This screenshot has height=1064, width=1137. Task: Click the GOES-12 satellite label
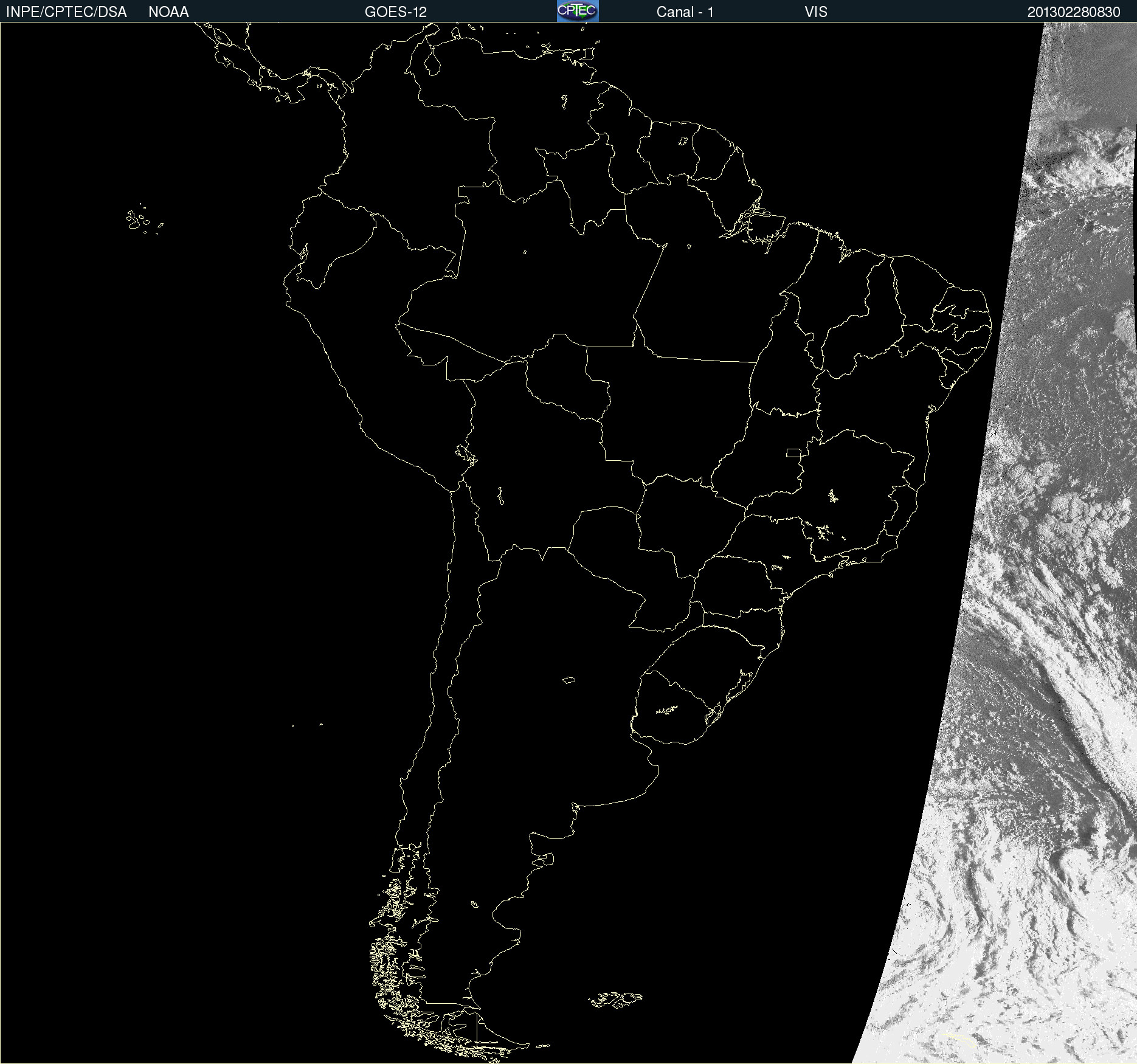coord(396,12)
